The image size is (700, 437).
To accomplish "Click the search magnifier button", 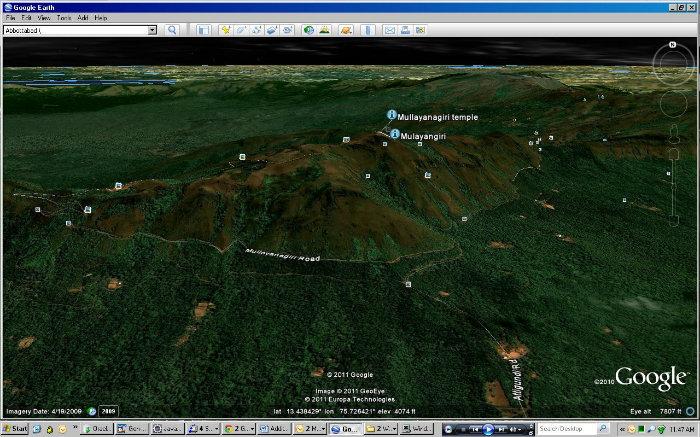I will click(x=172, y=30).
